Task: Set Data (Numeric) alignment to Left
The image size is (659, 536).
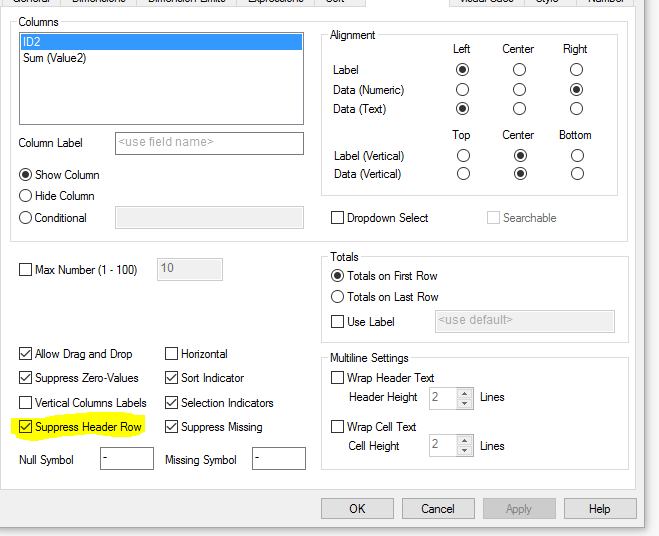Action: [462, 90]
